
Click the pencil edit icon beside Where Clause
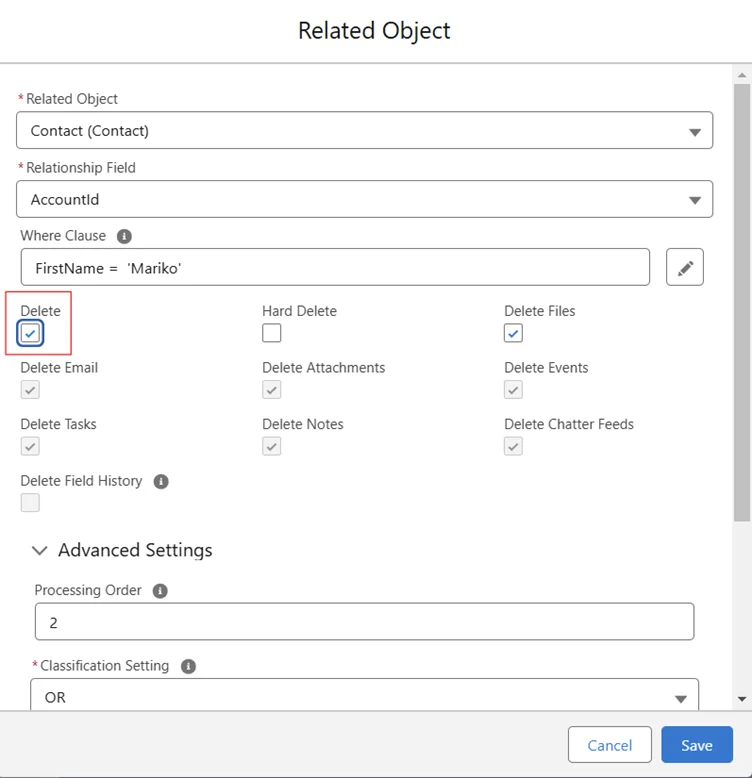click(685, 268)
